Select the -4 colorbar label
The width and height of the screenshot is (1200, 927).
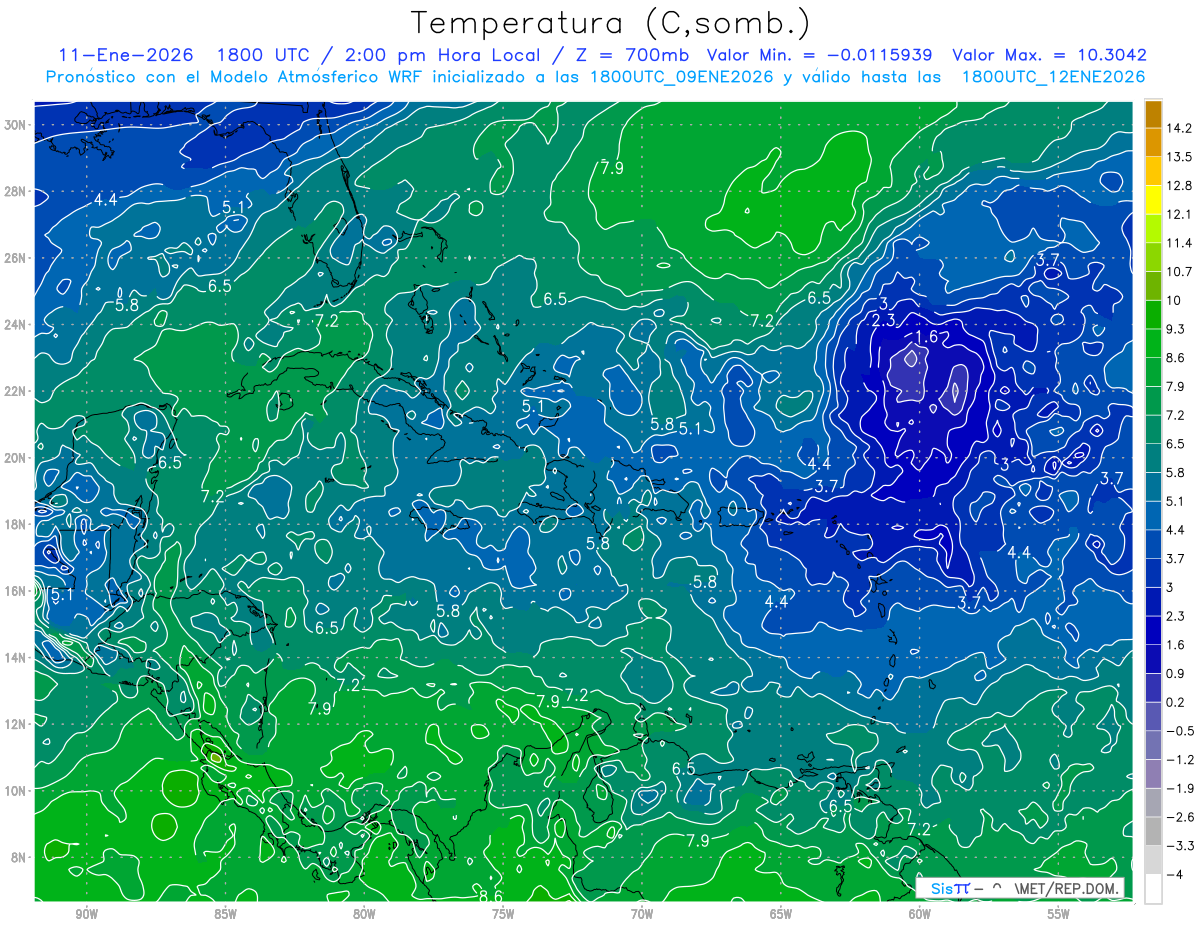[1174, 875]
